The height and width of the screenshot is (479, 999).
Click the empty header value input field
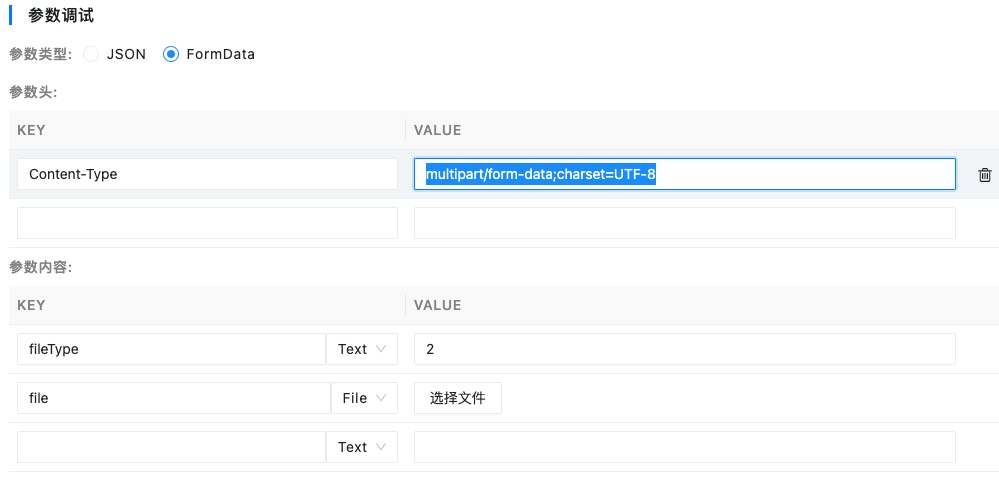(685, 223)
